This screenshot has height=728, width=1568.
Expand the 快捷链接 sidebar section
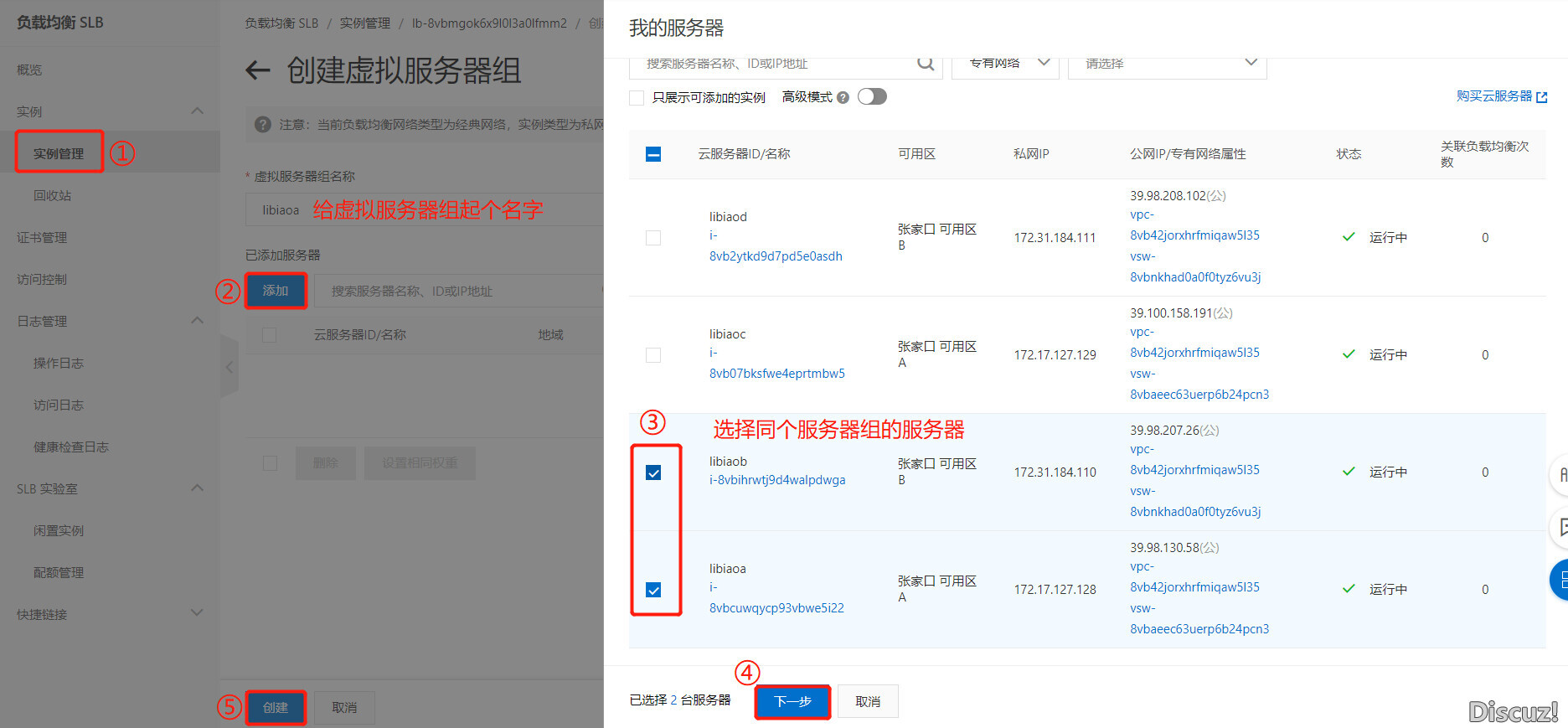[x=197, y=613]
